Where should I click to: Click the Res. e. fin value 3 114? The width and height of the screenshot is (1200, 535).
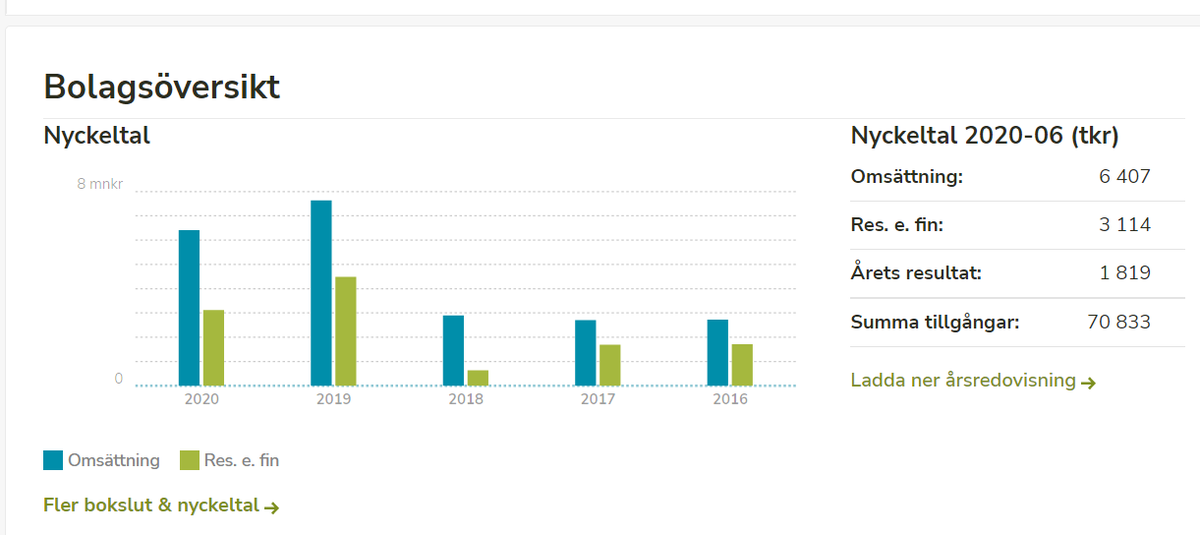click(1125, 225)
